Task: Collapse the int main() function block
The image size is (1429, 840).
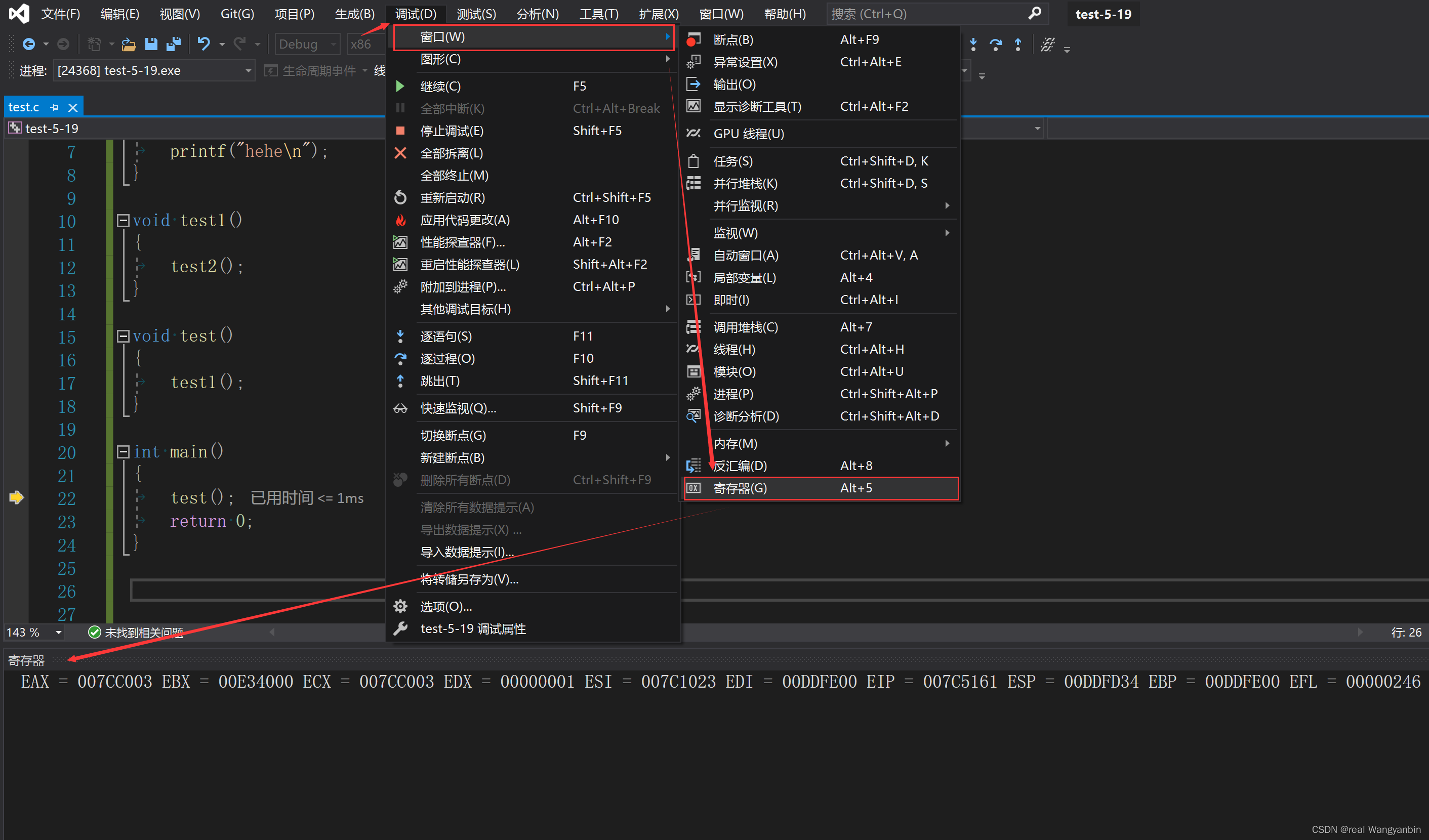Action: (123, 452)
